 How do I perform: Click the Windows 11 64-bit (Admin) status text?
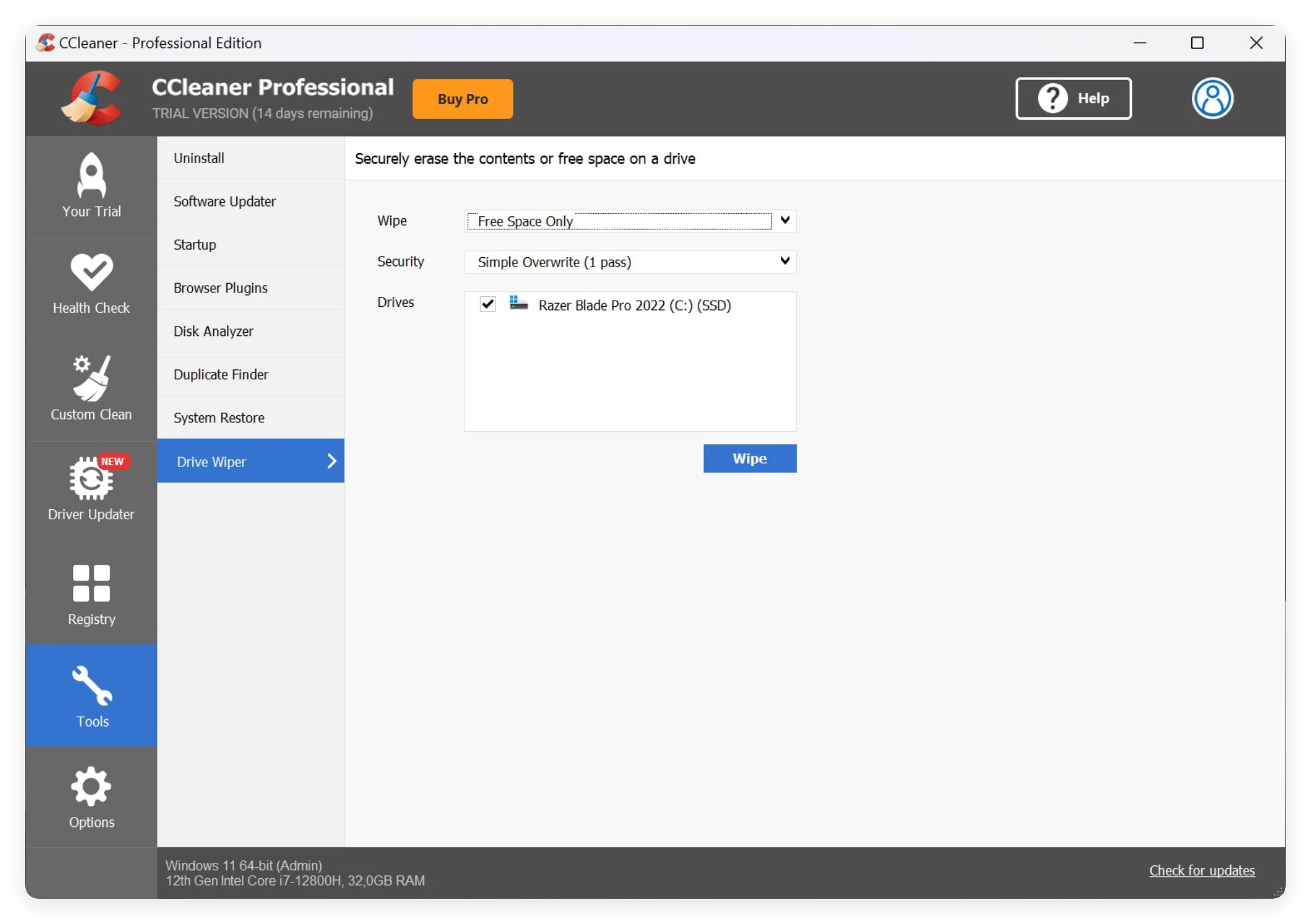[x=243, y=865]
